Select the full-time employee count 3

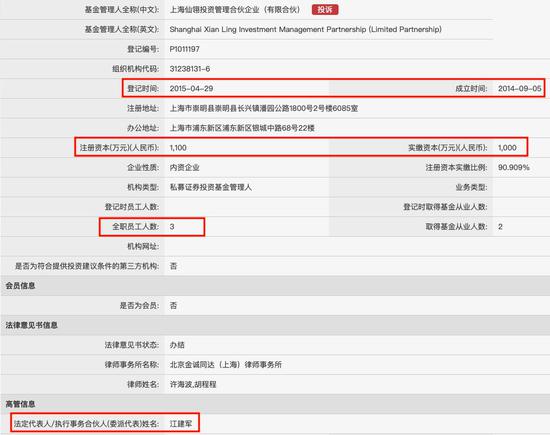coord(172,227)
